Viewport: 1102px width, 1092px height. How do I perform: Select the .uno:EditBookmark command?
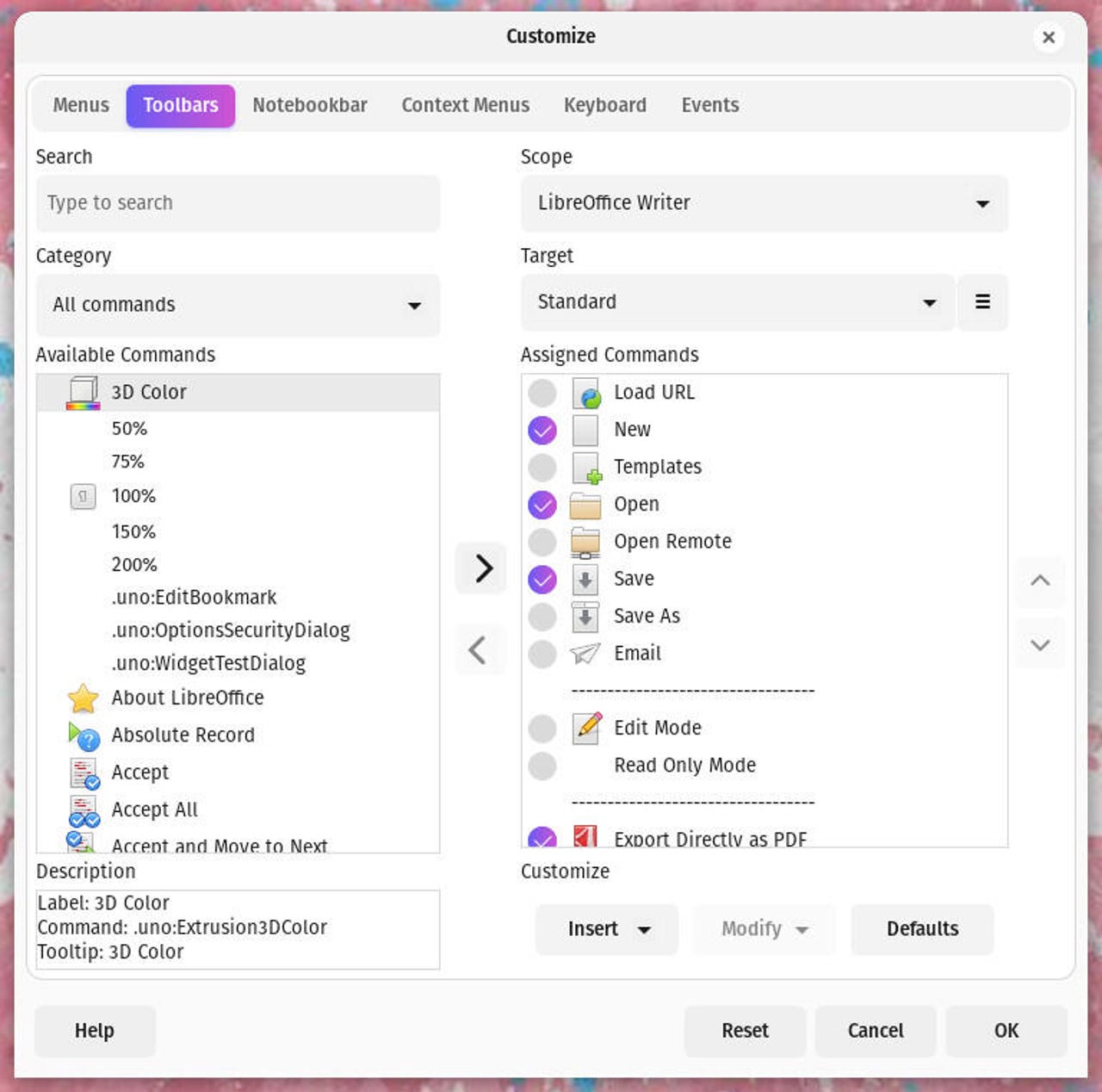coord(238,598)
